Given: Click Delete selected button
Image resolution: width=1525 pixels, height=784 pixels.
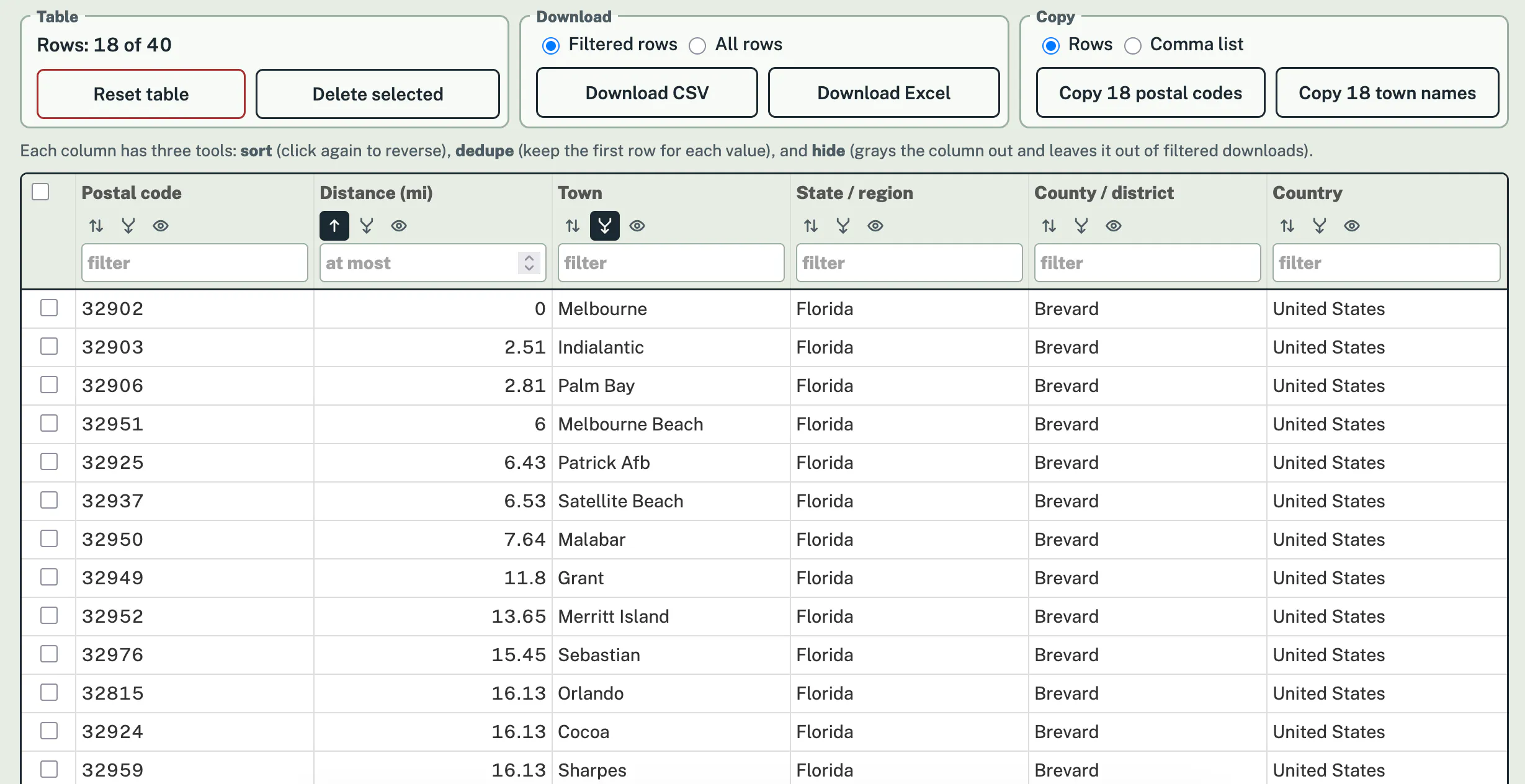Looking at the screenshot, I should click(x=378, y=94).
